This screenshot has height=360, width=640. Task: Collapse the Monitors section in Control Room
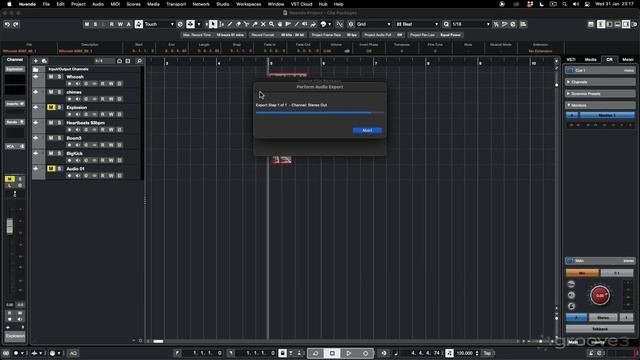click(x=600, y=105)
